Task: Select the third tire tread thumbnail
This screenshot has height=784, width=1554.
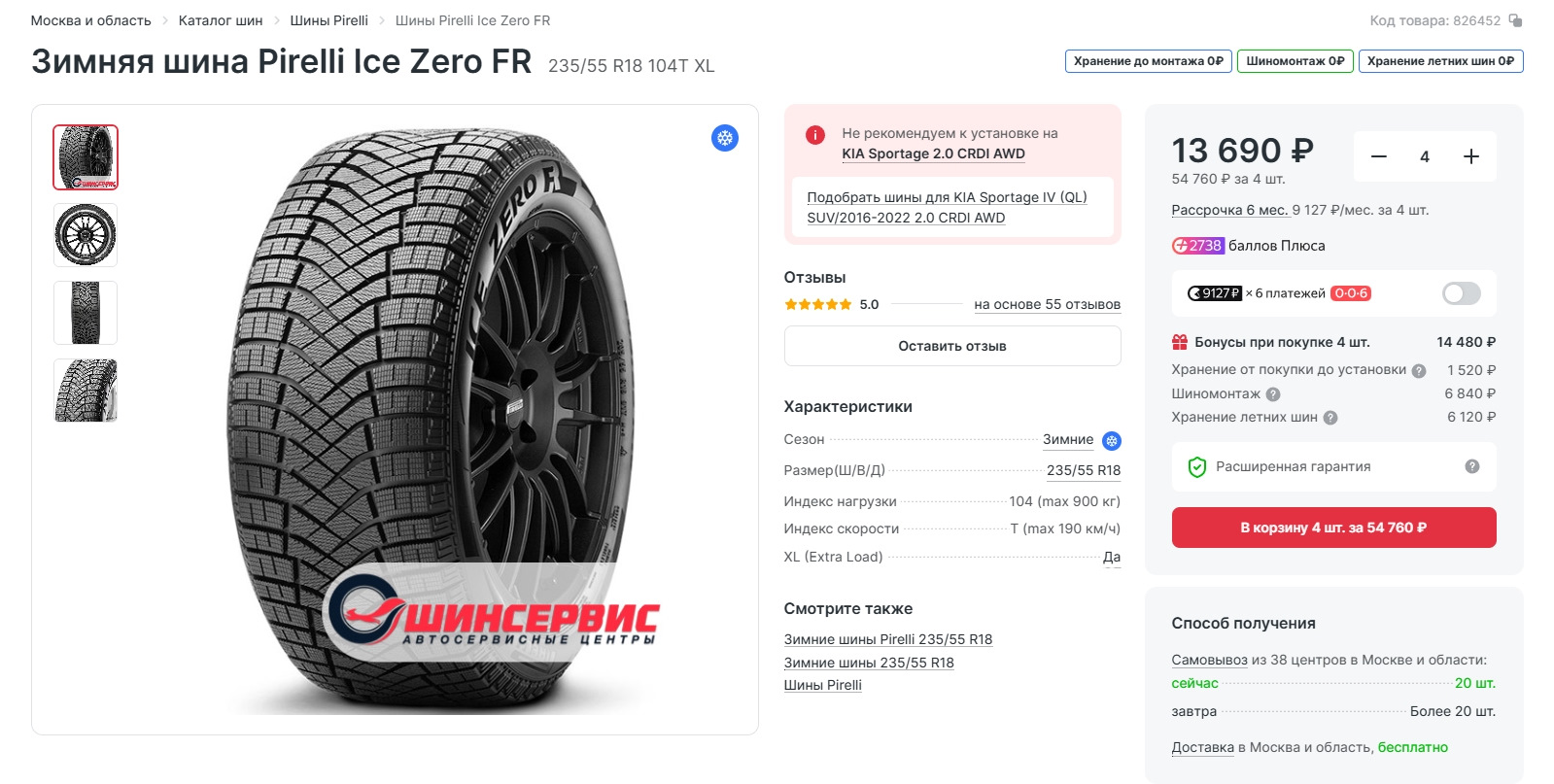Action: pos(86,313)
